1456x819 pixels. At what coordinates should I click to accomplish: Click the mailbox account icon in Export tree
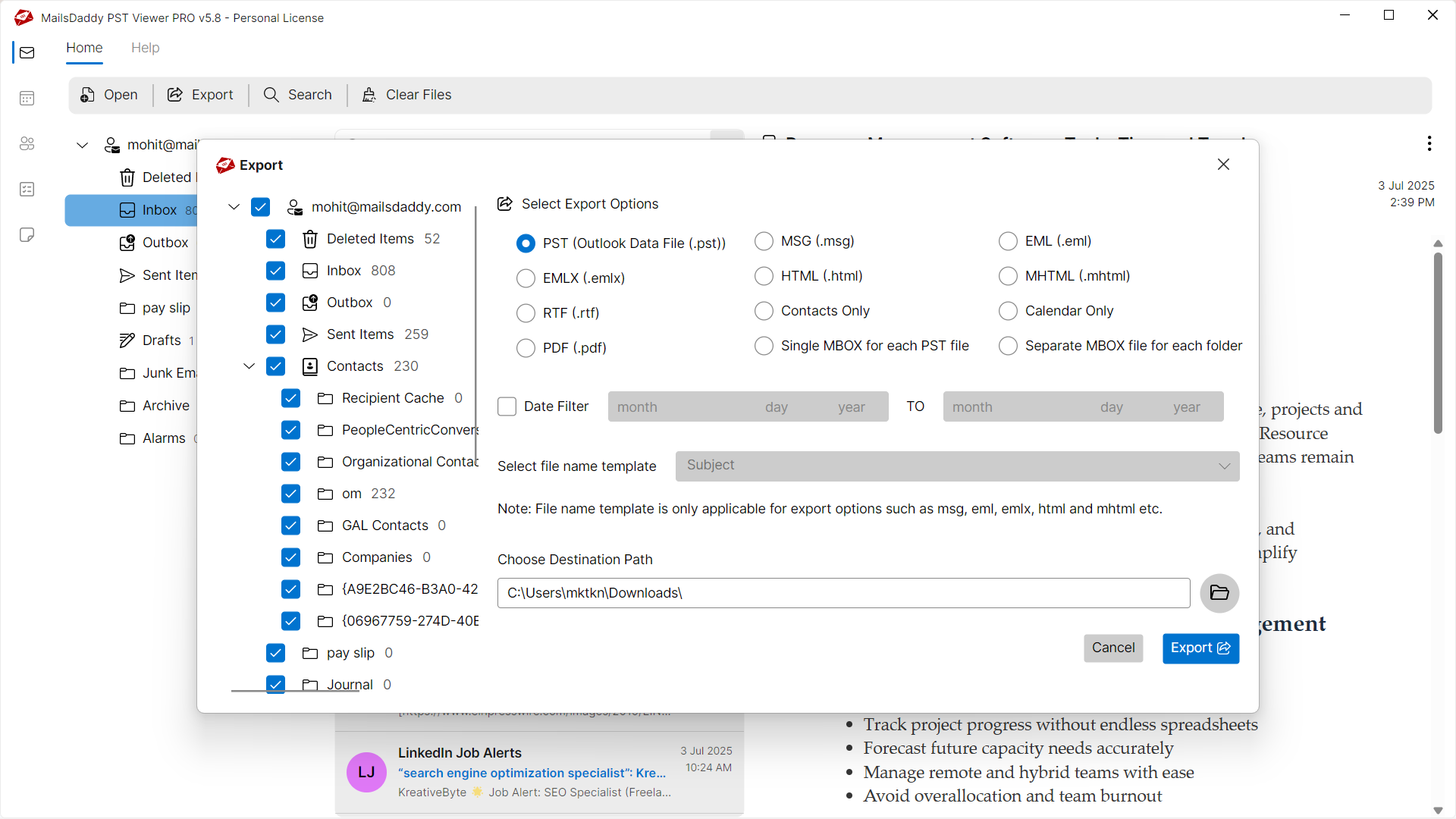[295, 207]
